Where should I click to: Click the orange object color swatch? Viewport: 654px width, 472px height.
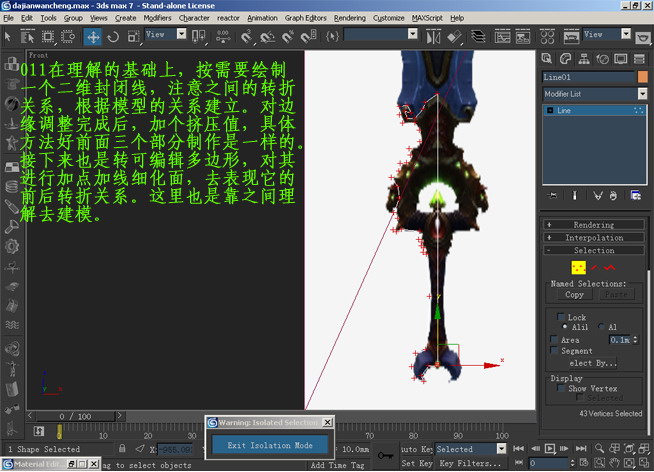point(642,76)
